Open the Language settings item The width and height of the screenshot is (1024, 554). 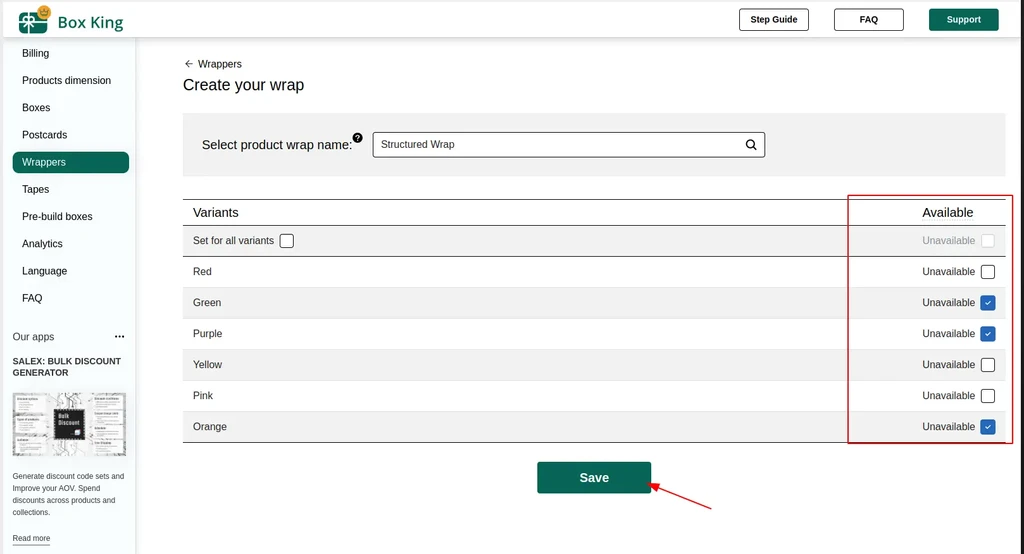[x=44, y=271]
